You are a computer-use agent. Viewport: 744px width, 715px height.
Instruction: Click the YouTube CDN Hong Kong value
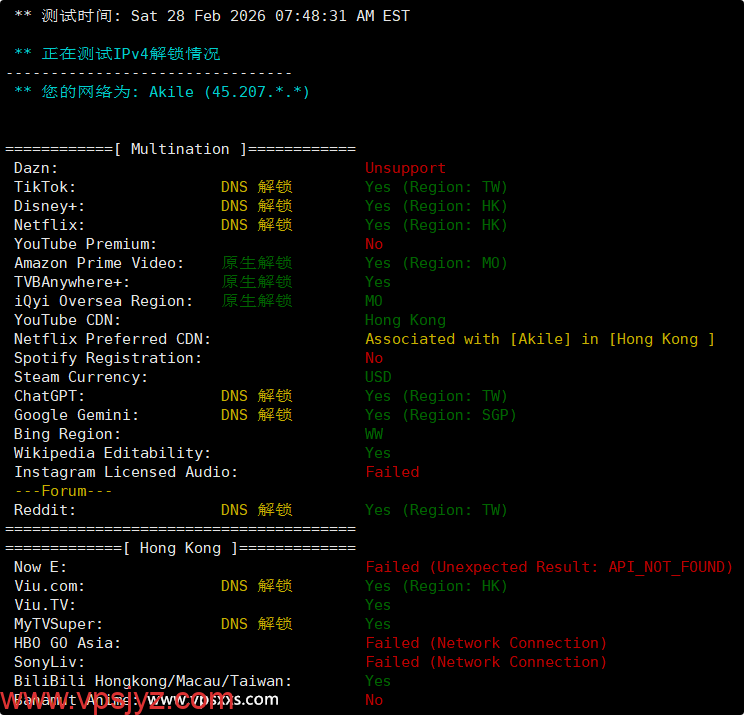click(405, 320)
